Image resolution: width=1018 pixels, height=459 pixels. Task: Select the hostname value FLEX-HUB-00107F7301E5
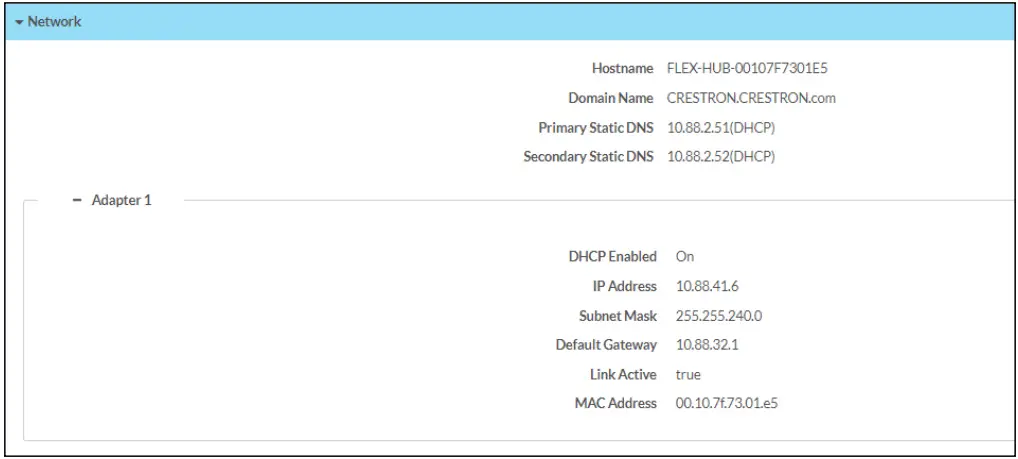(746, 69)
